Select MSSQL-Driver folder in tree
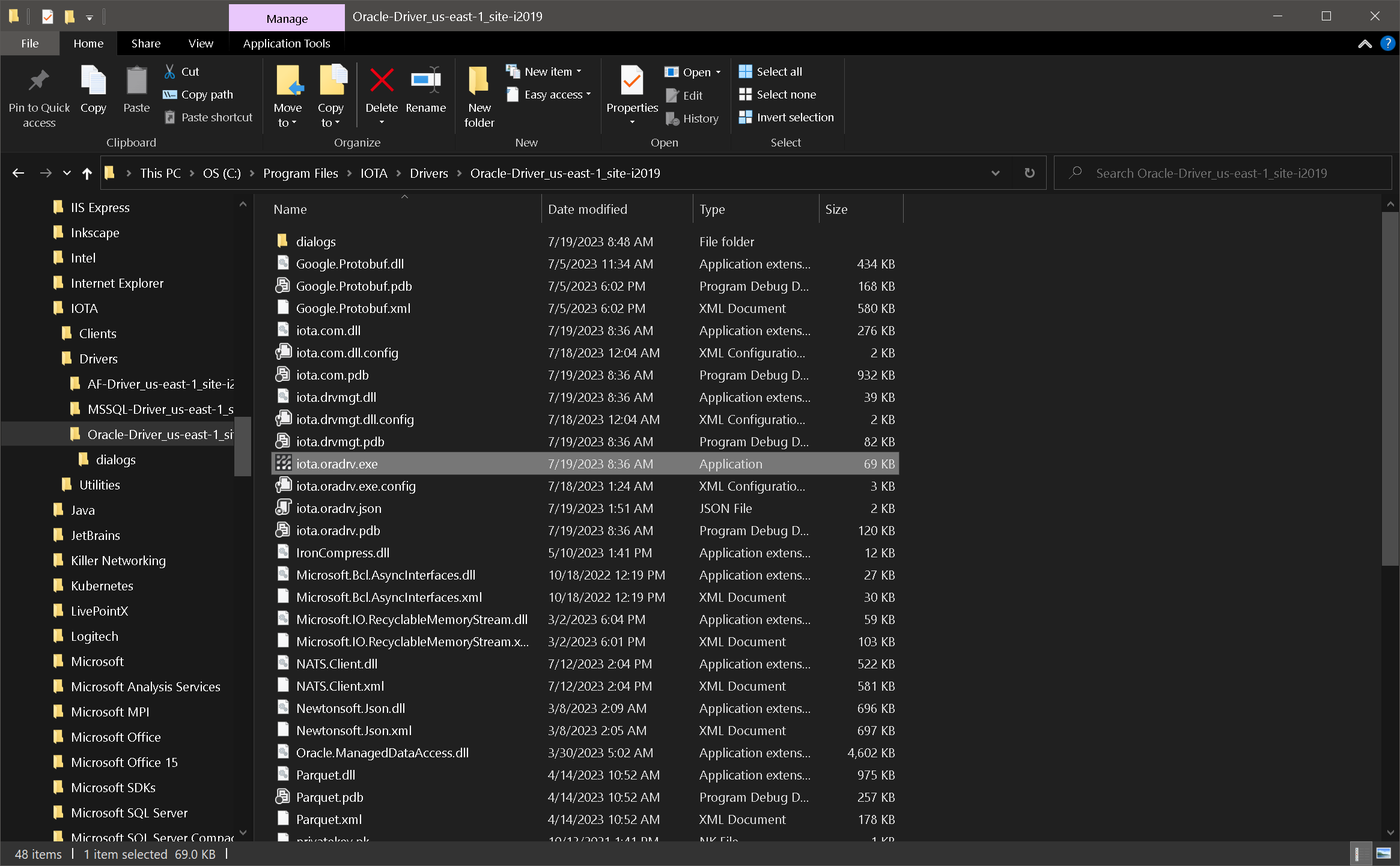The width and height of the screenshot is (1400, 866). coord(160,409)
